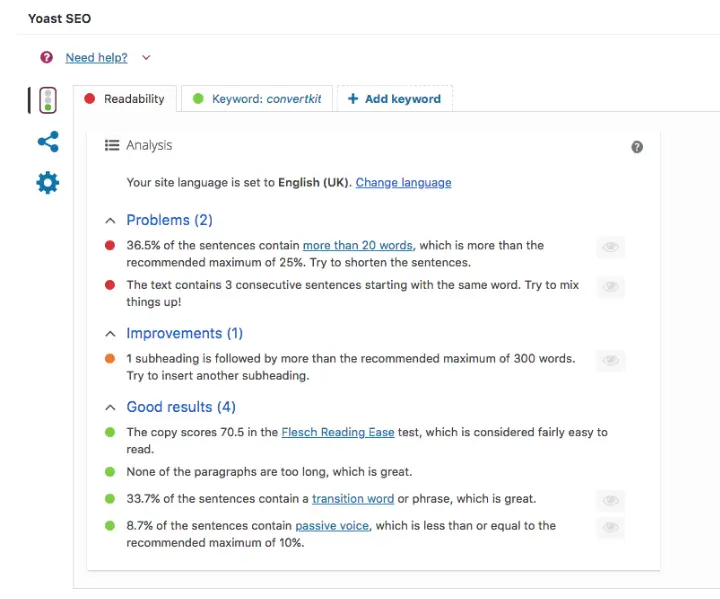The width and height of the screenshot is (720, 599).
Task: Collapse the Good results (4) section
Action: tap(110, 408)
